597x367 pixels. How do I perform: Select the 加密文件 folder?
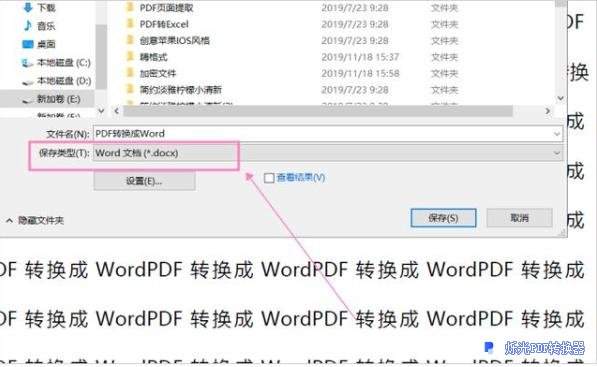click(x=158, y=73)
